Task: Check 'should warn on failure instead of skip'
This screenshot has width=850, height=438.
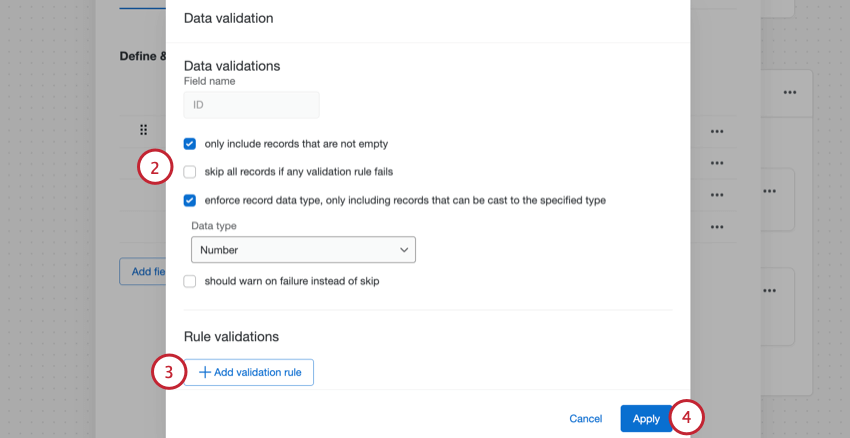Action: click(x=190, y=281)
